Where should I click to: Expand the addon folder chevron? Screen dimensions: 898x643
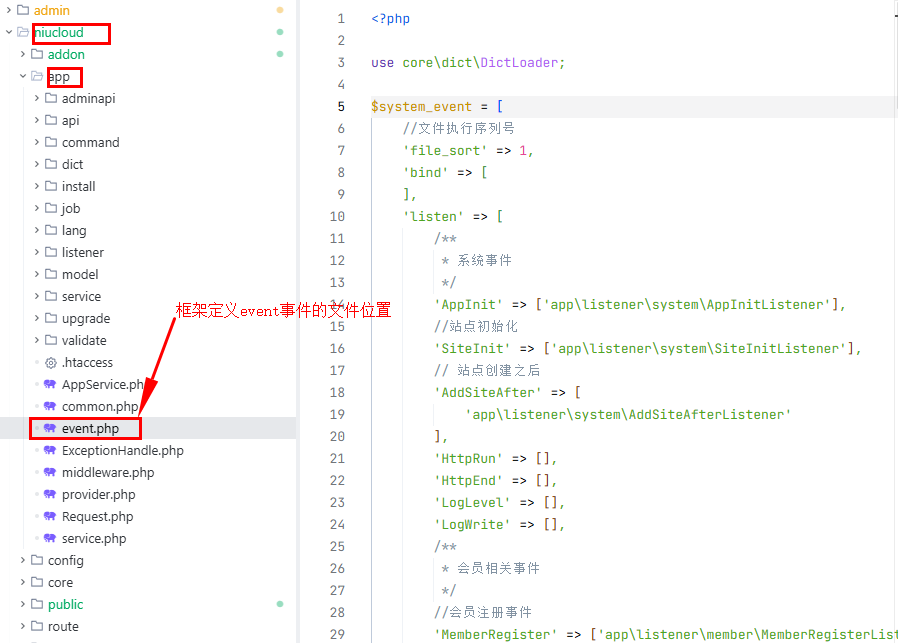(x=23, y=54)
